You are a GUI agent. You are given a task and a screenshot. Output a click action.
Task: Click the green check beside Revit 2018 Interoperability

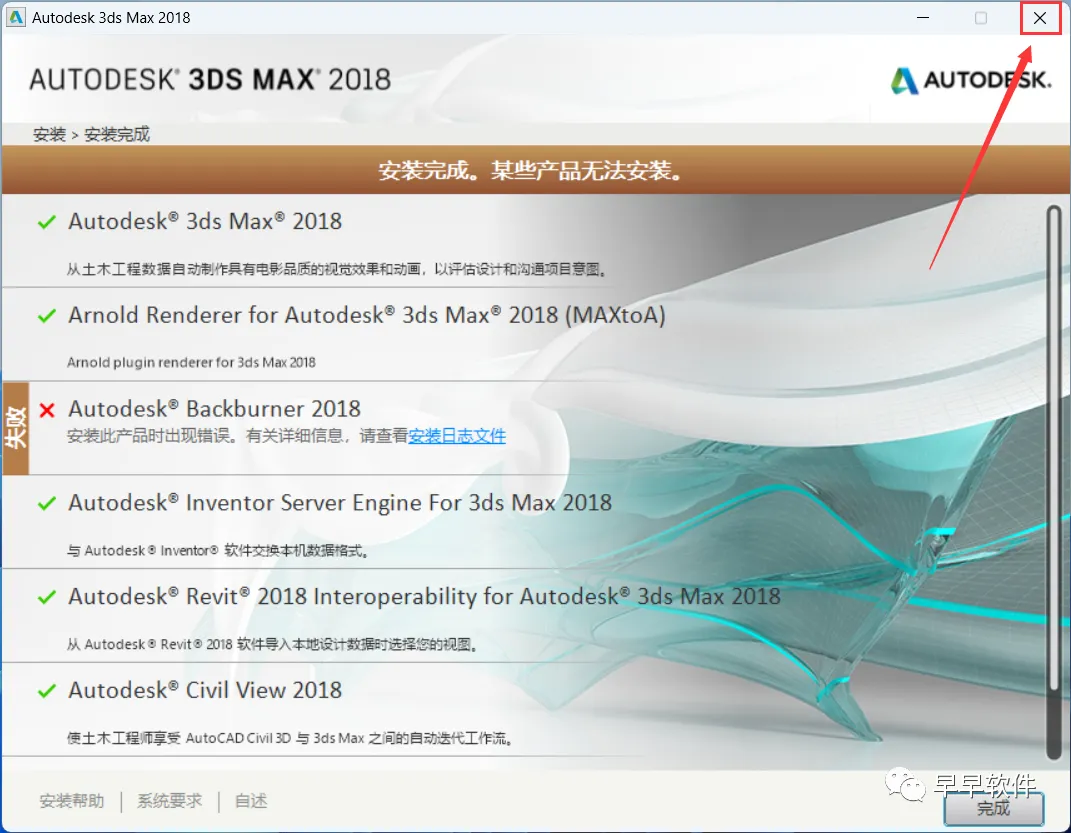point(46,597)
